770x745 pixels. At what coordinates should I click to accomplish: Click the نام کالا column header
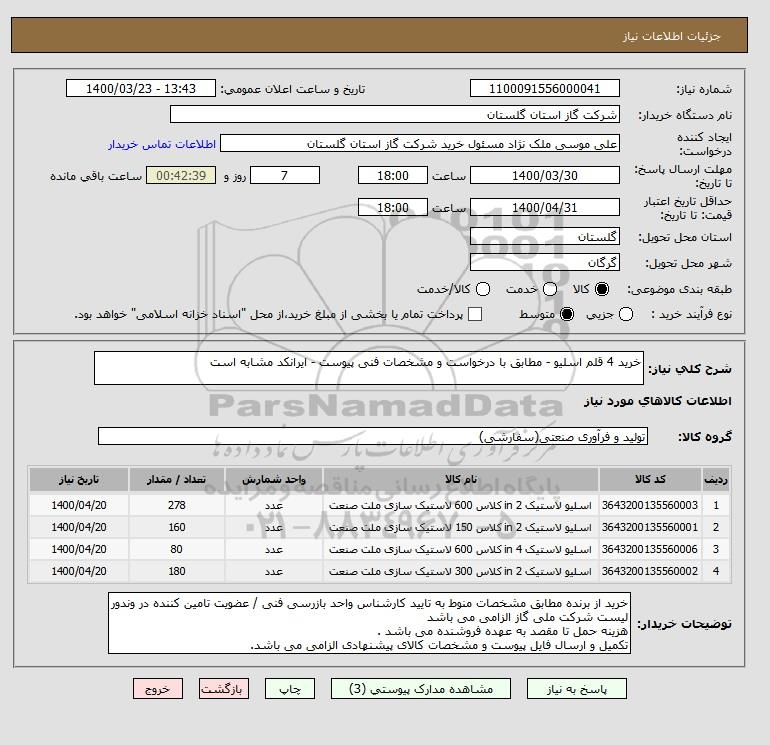[461, 479]
